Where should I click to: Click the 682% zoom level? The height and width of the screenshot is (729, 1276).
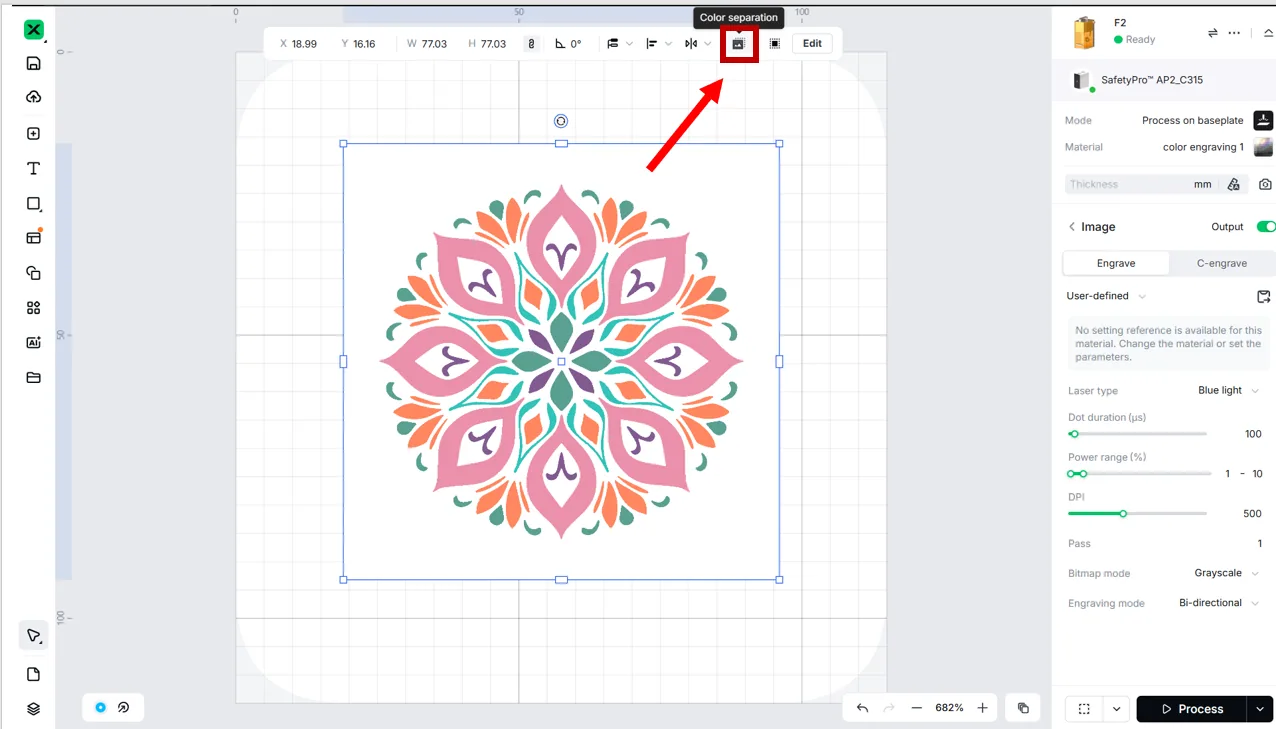[x=949, y=708]
